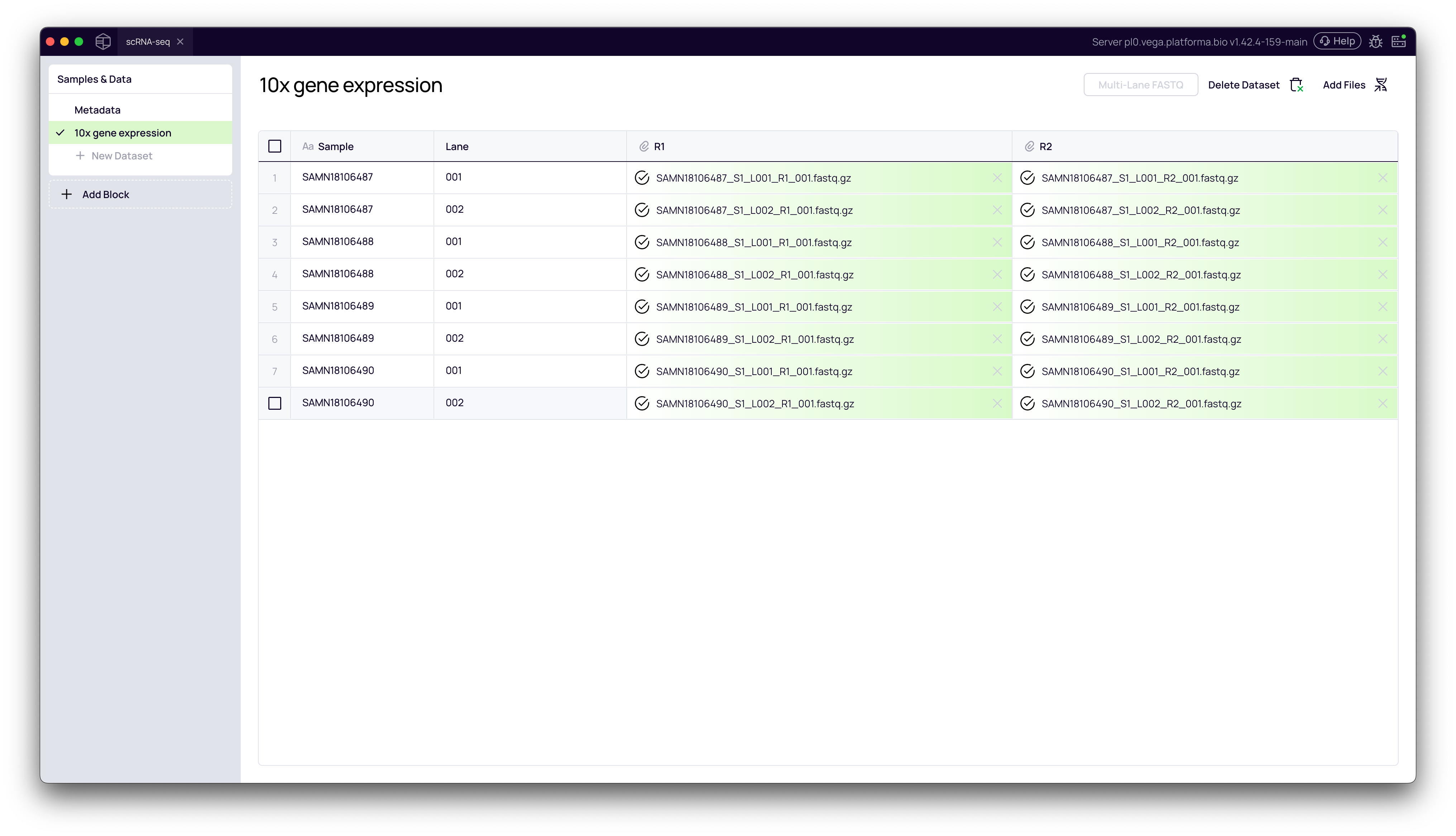
Task: Click the Delete Dataset trash icon
Action: click(1296, 85)
